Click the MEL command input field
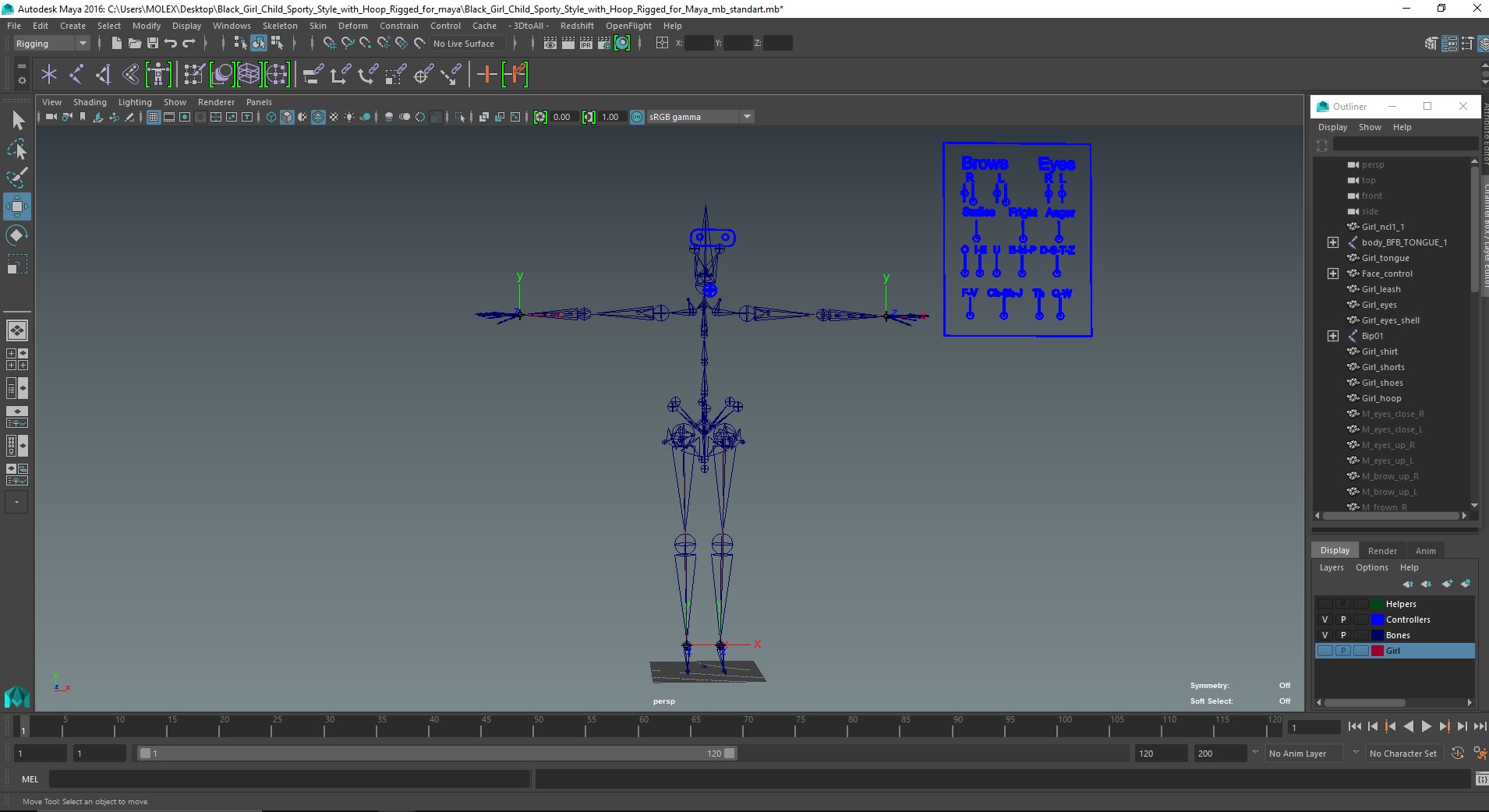Screen dimensions: 1489x812 290,779
